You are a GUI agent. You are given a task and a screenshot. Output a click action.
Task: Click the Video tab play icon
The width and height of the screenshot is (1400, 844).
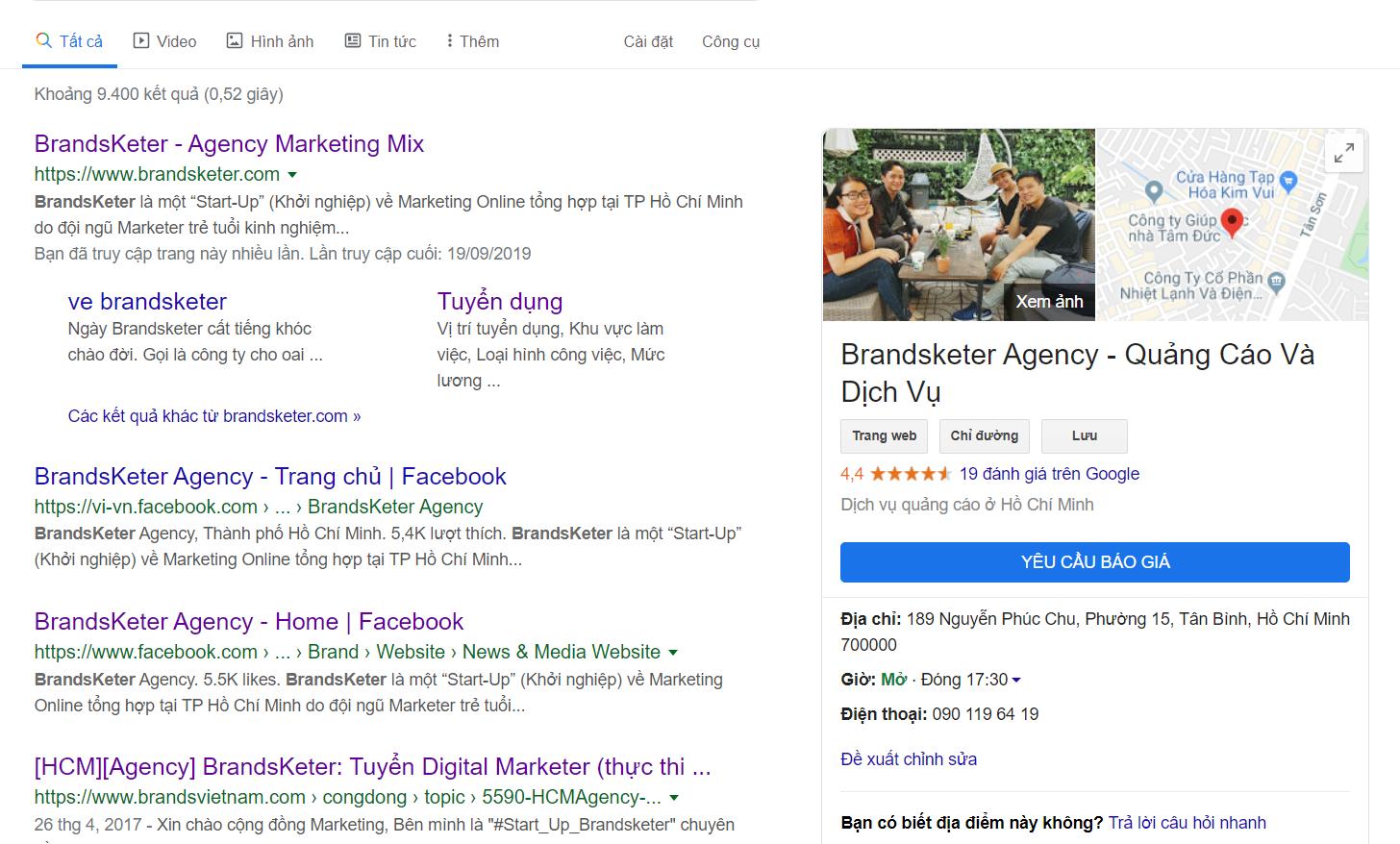pos(141,41)
